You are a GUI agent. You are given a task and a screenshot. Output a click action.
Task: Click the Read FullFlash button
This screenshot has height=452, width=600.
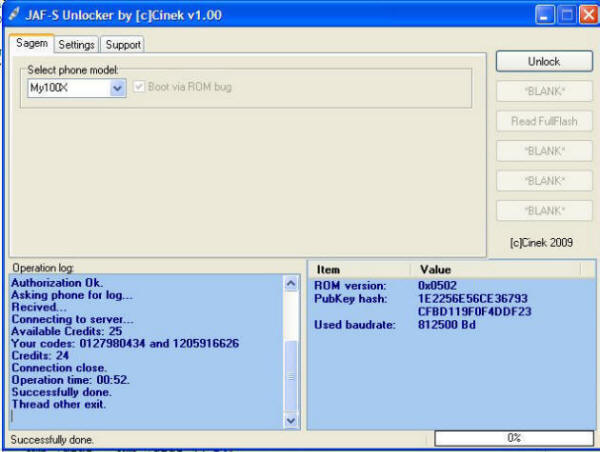pos(544,121)
